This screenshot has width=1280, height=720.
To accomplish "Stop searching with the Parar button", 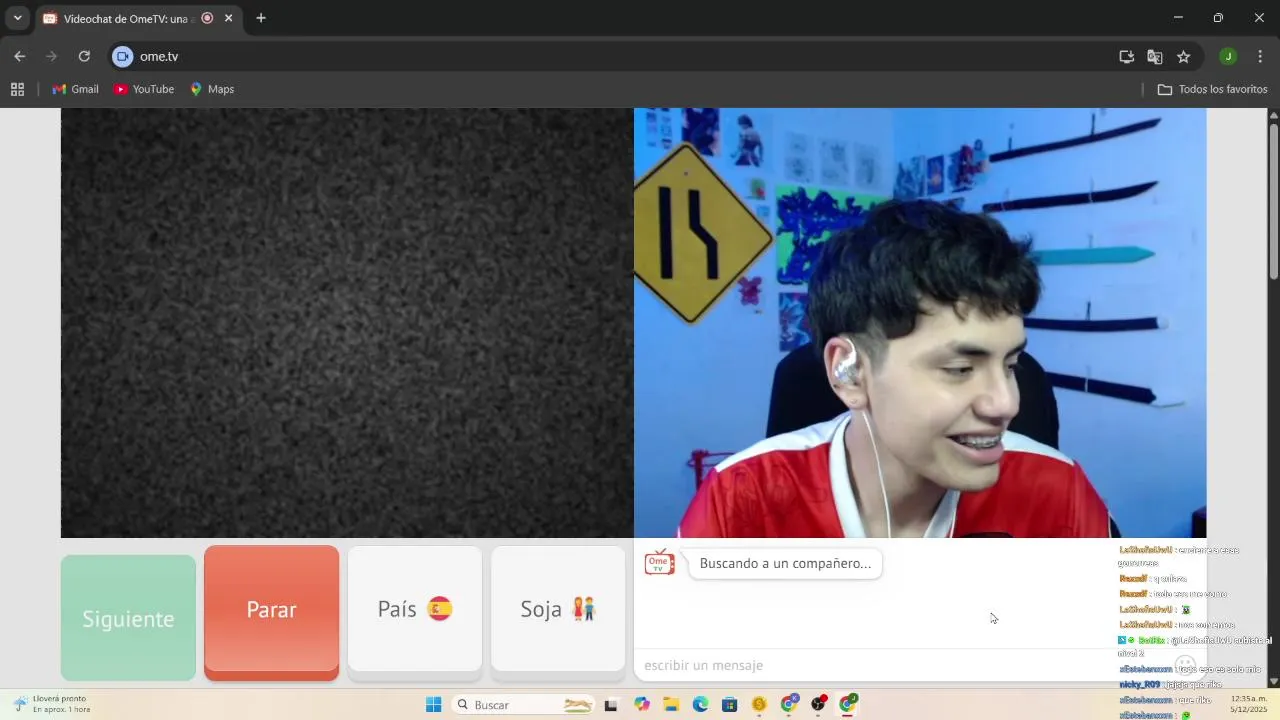I will (271, 610).
